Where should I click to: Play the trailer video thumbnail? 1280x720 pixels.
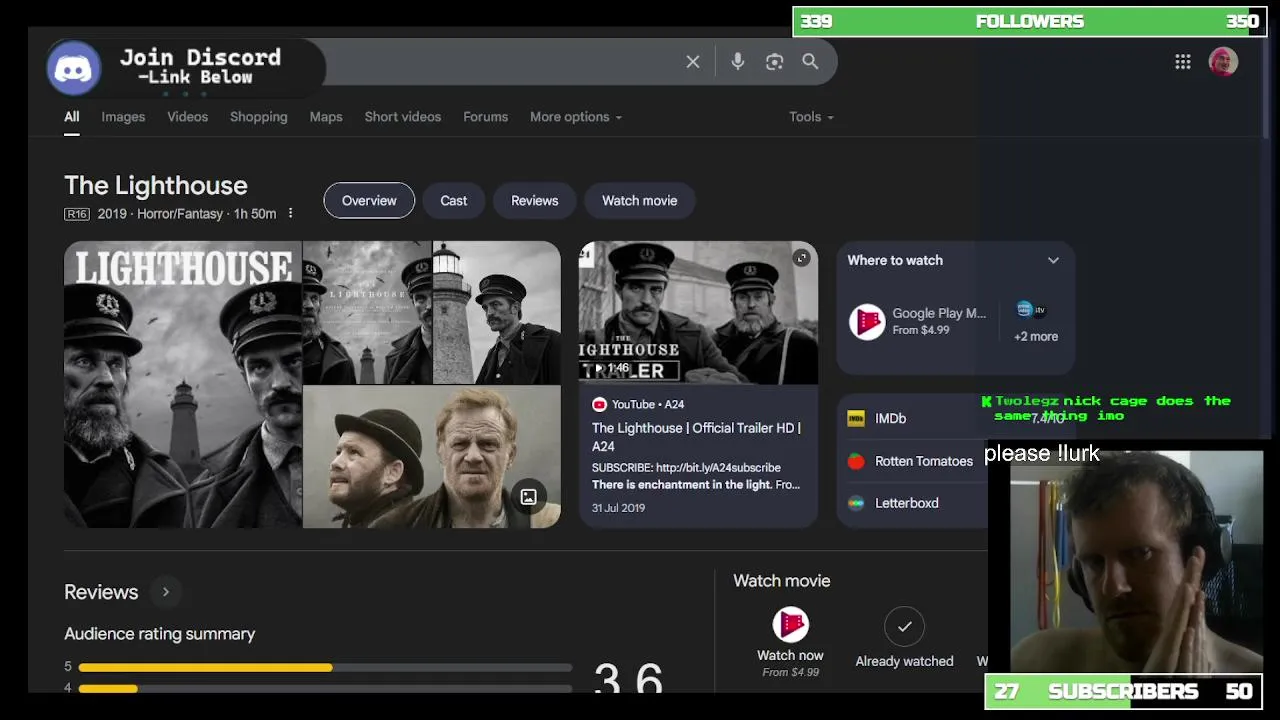click(698, 313)
